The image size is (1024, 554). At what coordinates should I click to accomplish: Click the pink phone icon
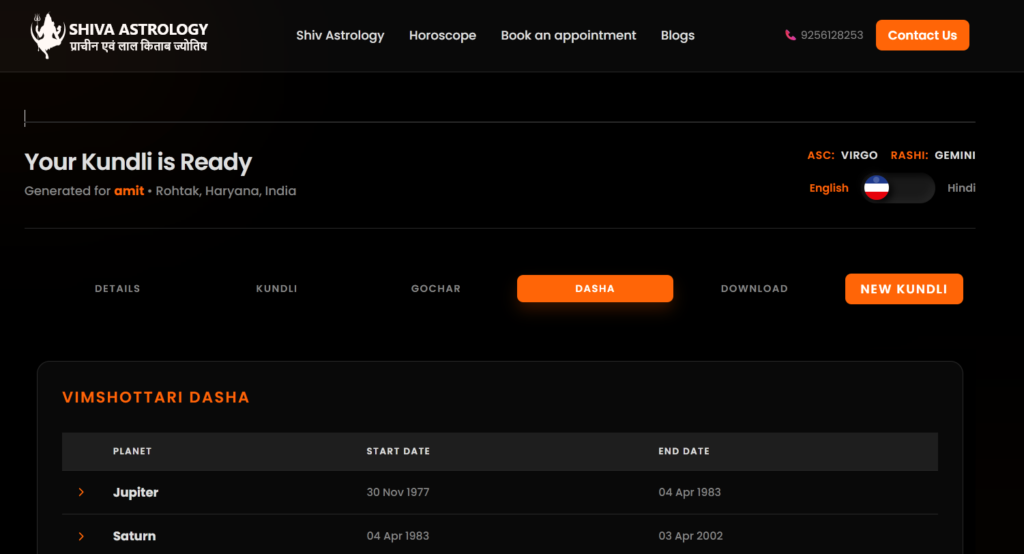[790, 35]
